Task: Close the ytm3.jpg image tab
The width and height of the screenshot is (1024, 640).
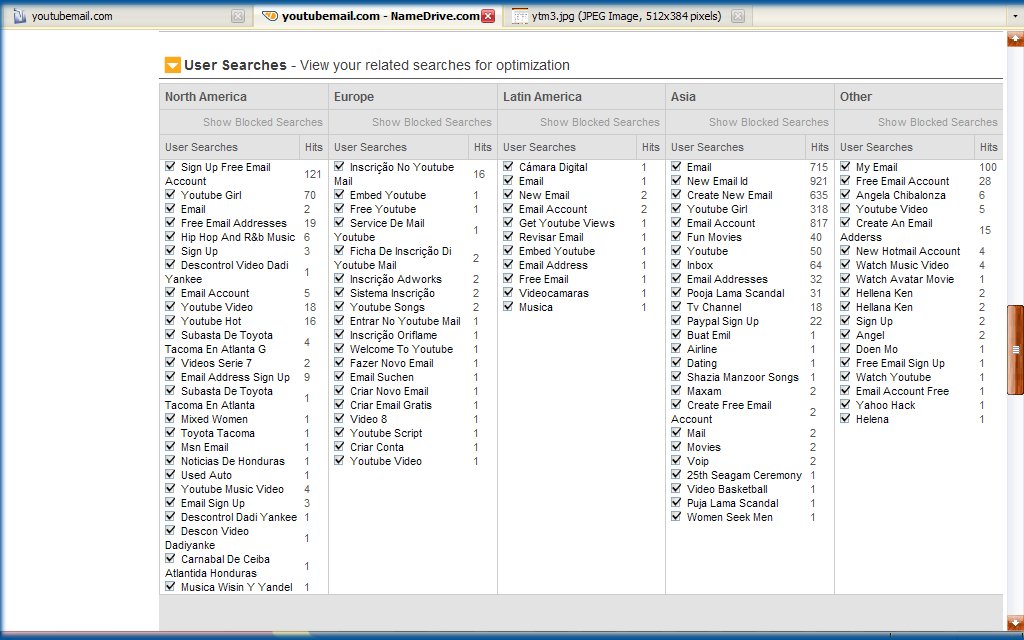Action: click(x=737, y=16)
